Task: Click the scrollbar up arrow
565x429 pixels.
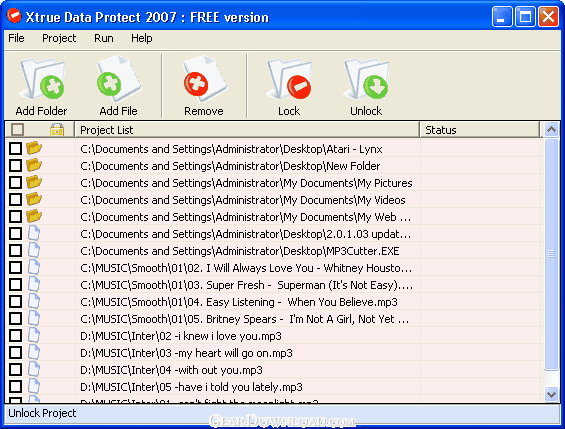Action: [x=551, y=129]
